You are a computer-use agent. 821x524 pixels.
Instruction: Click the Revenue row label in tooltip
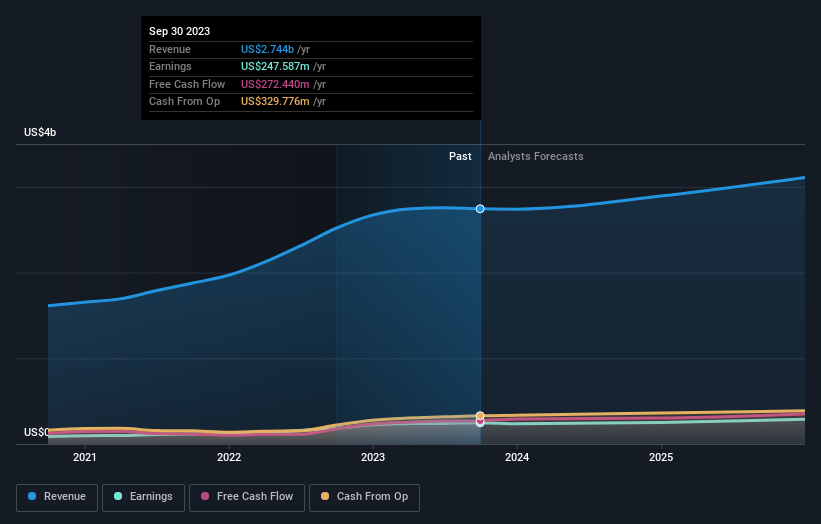[x=170, y=49]
